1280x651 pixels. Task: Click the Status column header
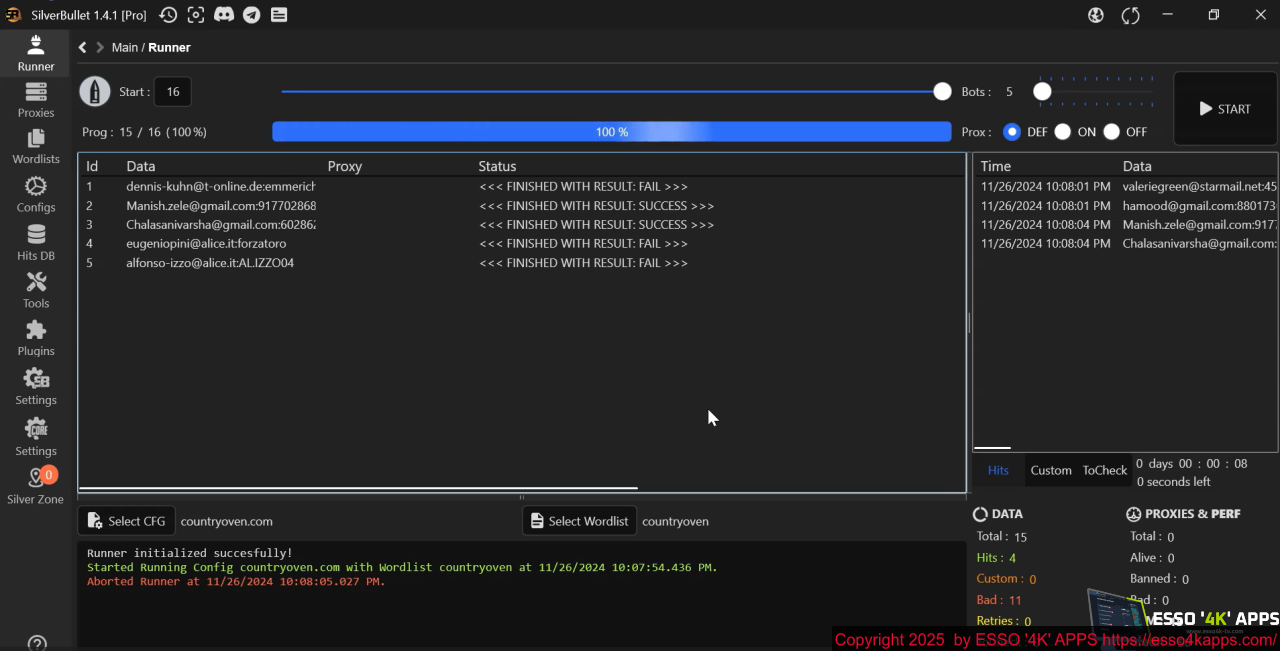497,166
